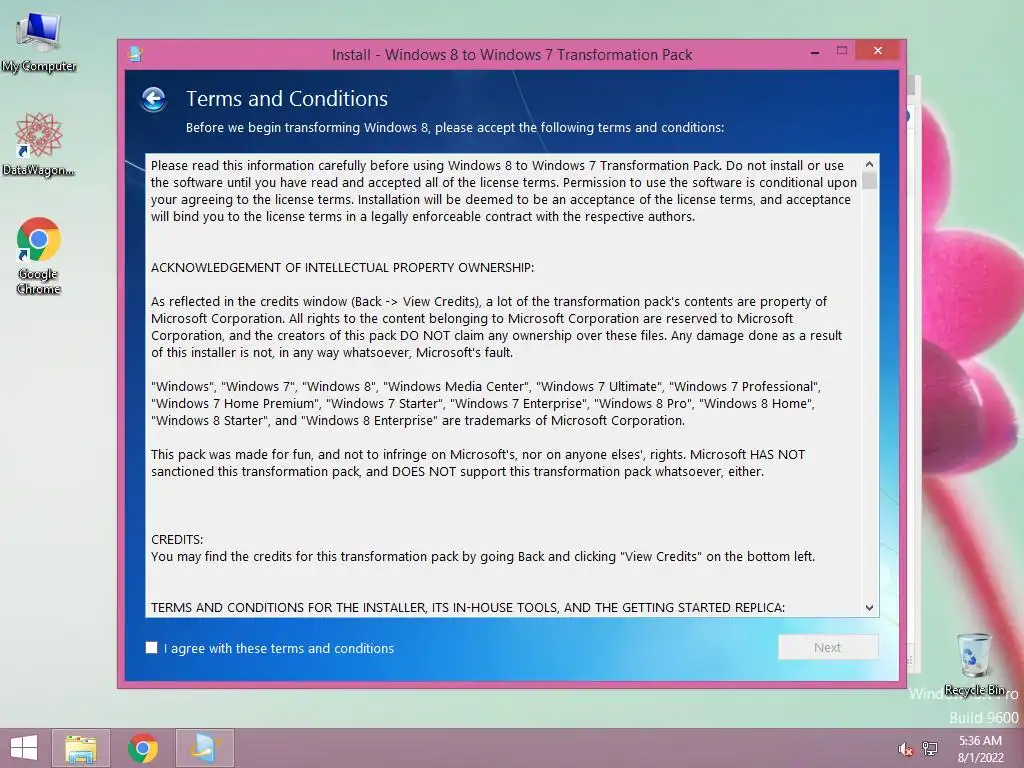Tick the agree with terms checkbox
The width and height of the screenshot is (1024, 768).
(152, 648)
